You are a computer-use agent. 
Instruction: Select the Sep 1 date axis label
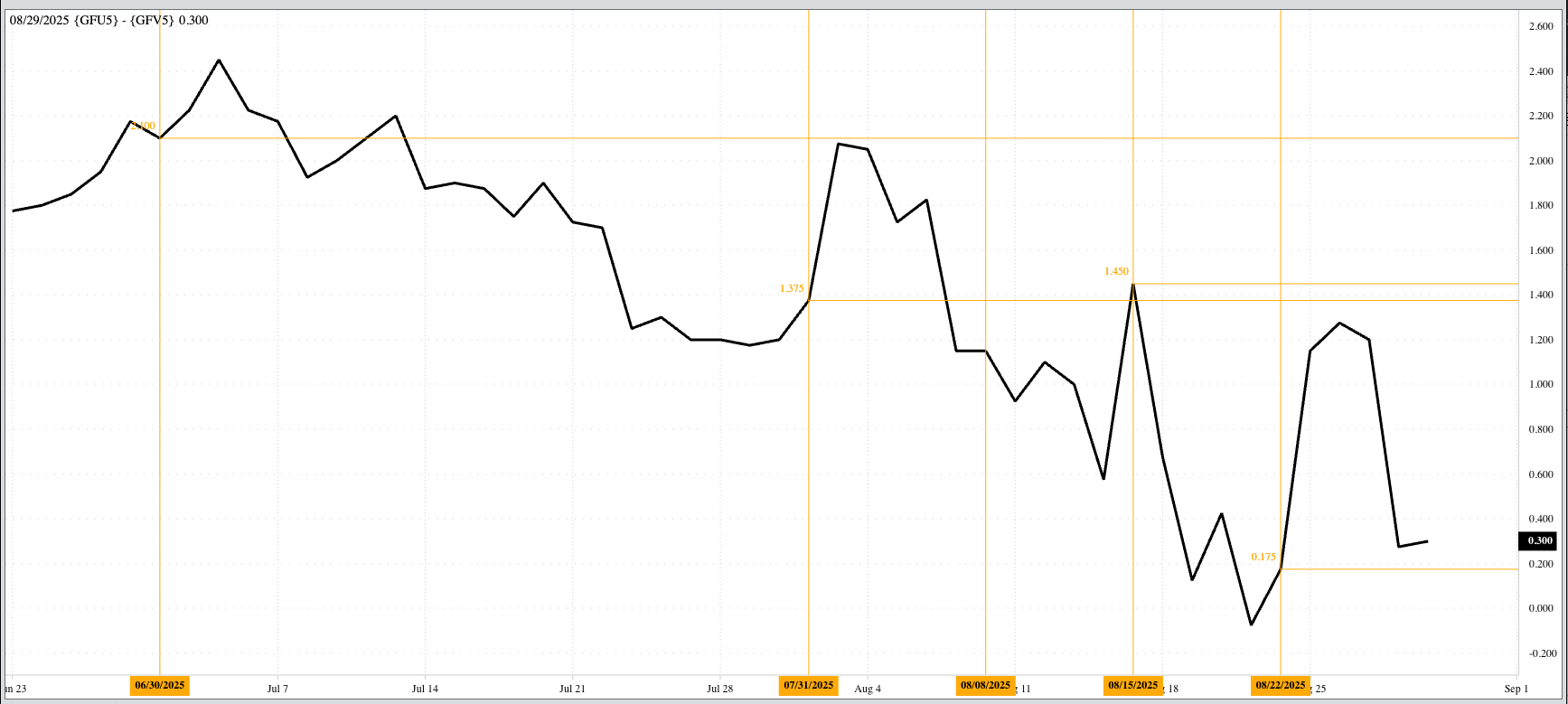pyautogui.click(x=1516, y=689)
